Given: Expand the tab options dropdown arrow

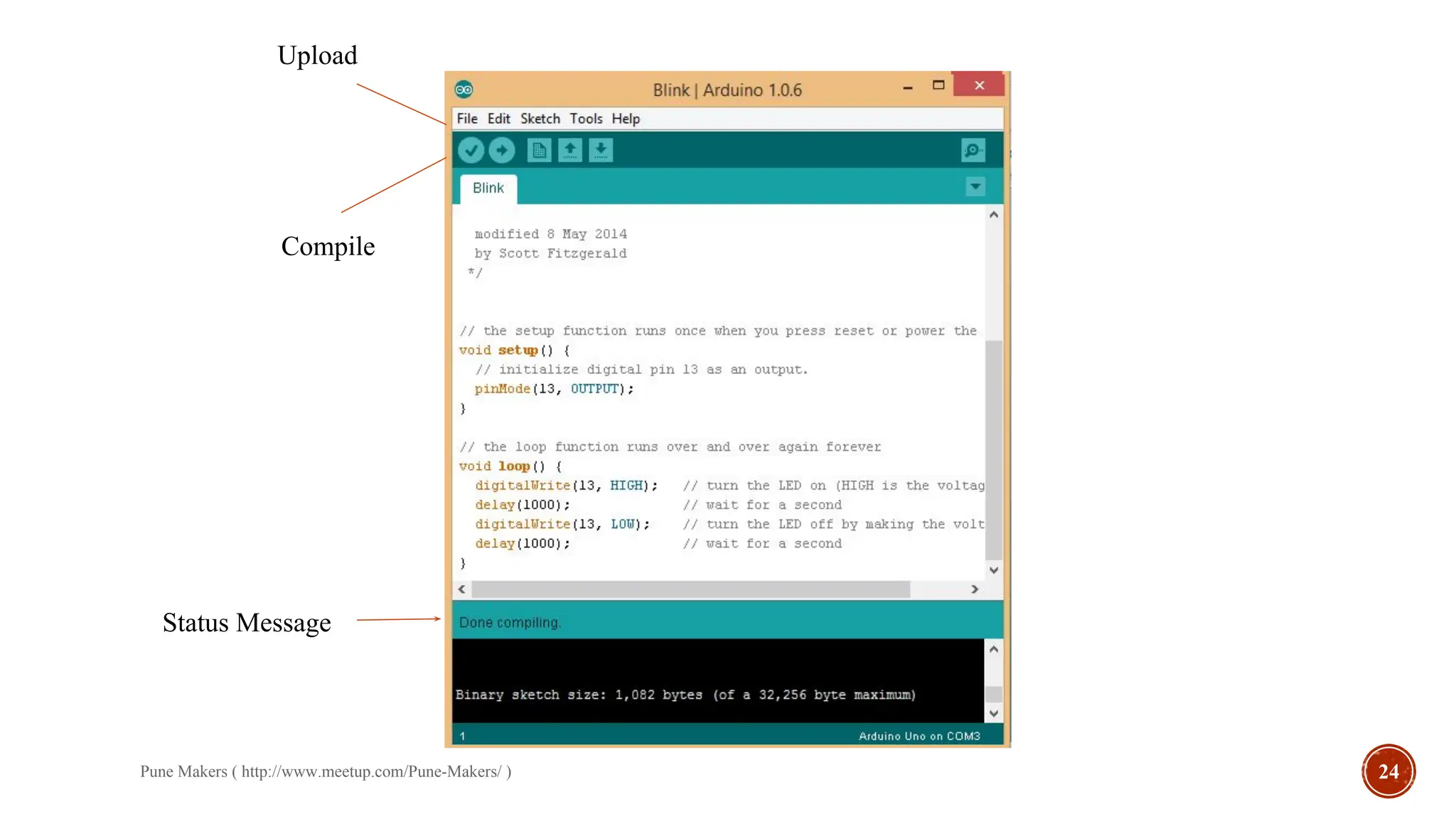Looking at the screenshot, I should tap(975, 187).
